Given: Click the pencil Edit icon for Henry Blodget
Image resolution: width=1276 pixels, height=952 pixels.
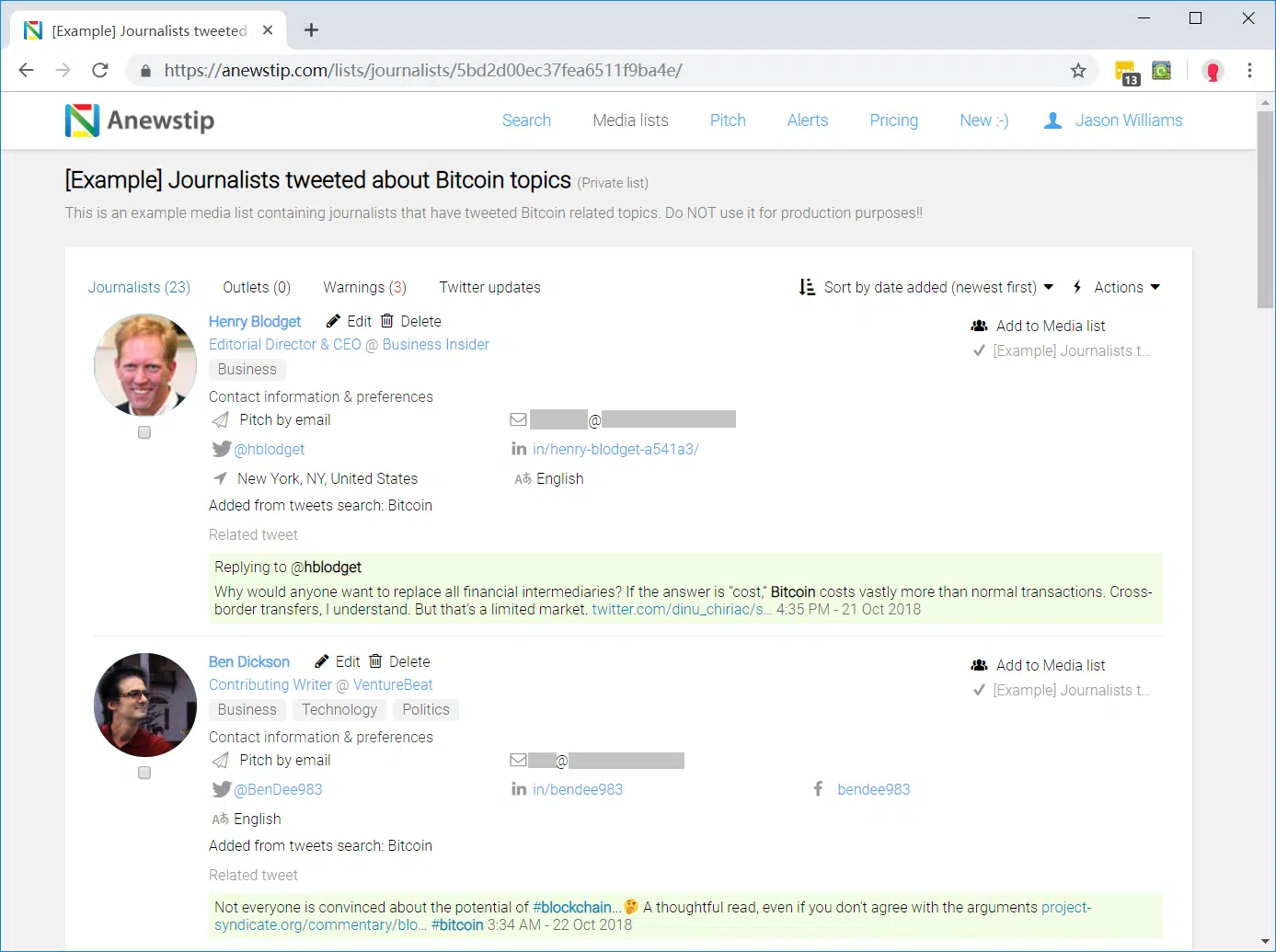Looking at the screenshot, I should pos(333,321).
